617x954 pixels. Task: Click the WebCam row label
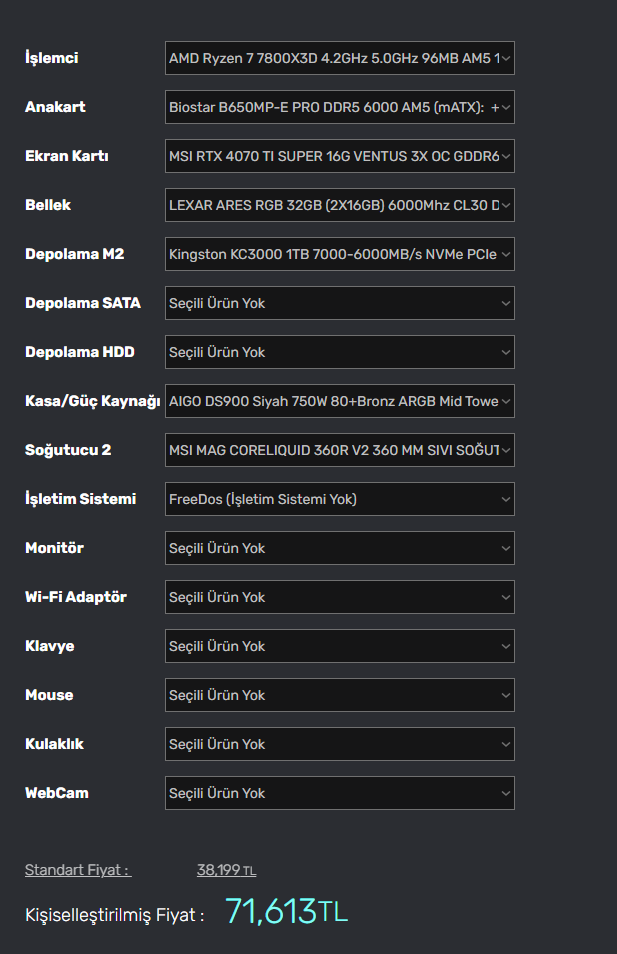click(x=57, y=793)
